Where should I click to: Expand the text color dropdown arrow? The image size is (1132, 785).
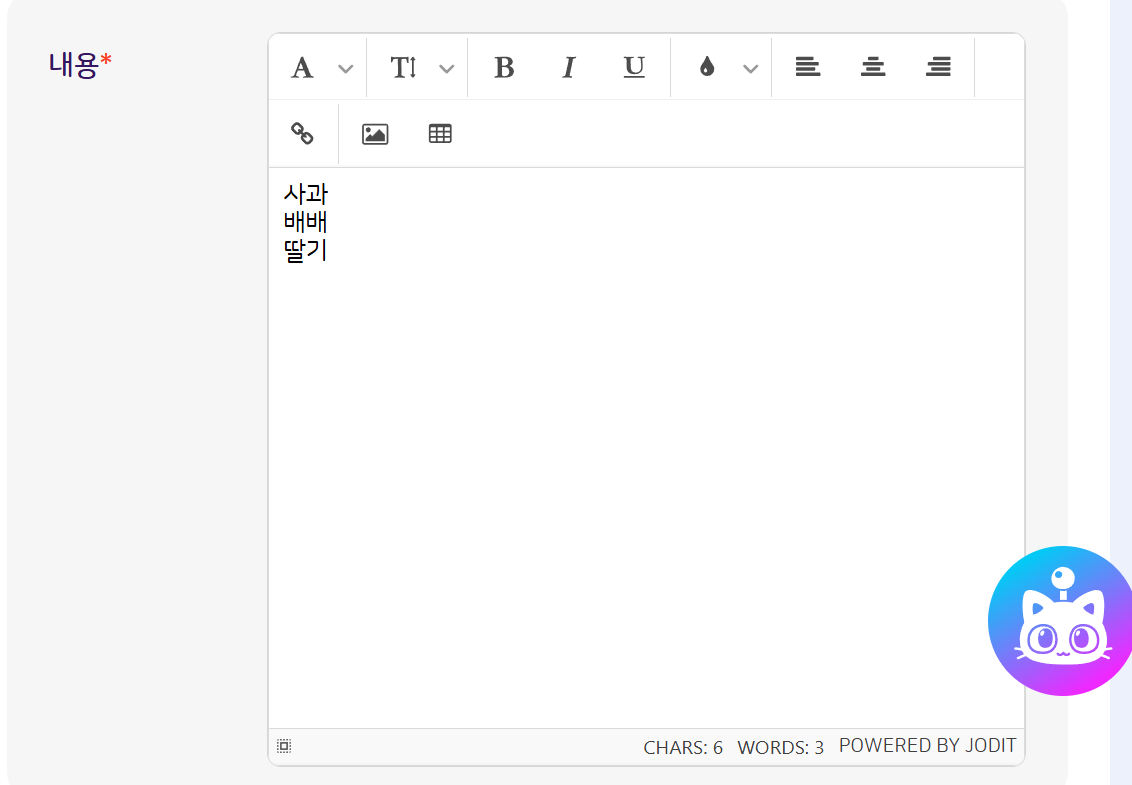click(x=750, y=68)
